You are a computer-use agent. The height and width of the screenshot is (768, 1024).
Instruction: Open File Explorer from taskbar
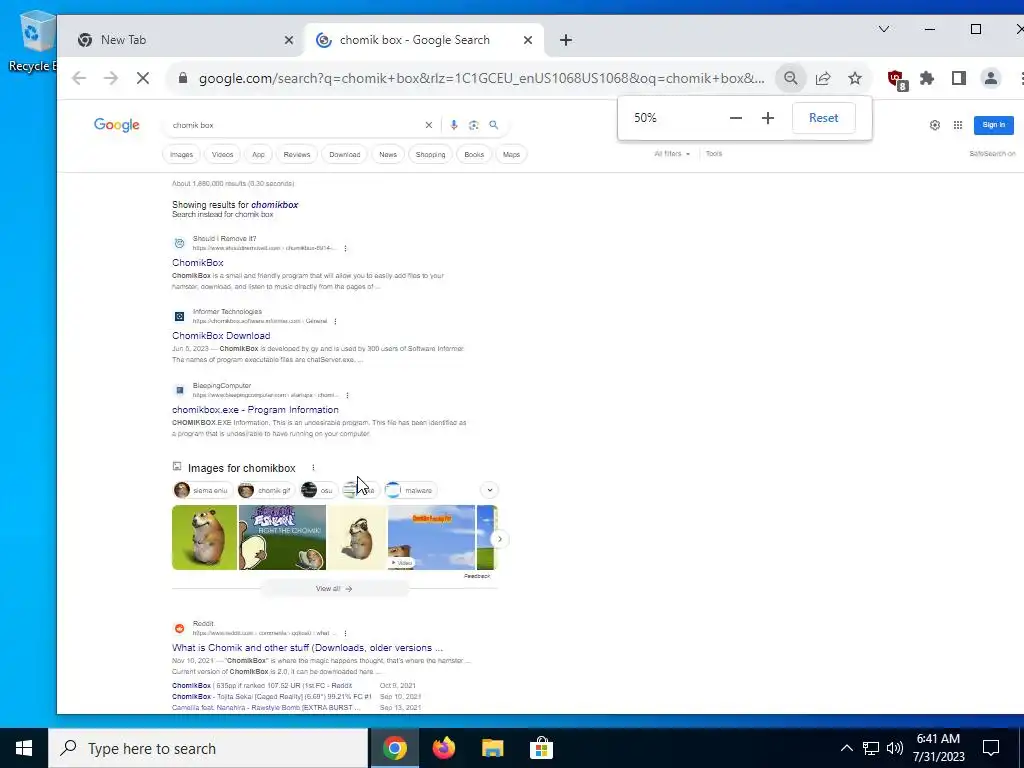(x=492, y=748)
